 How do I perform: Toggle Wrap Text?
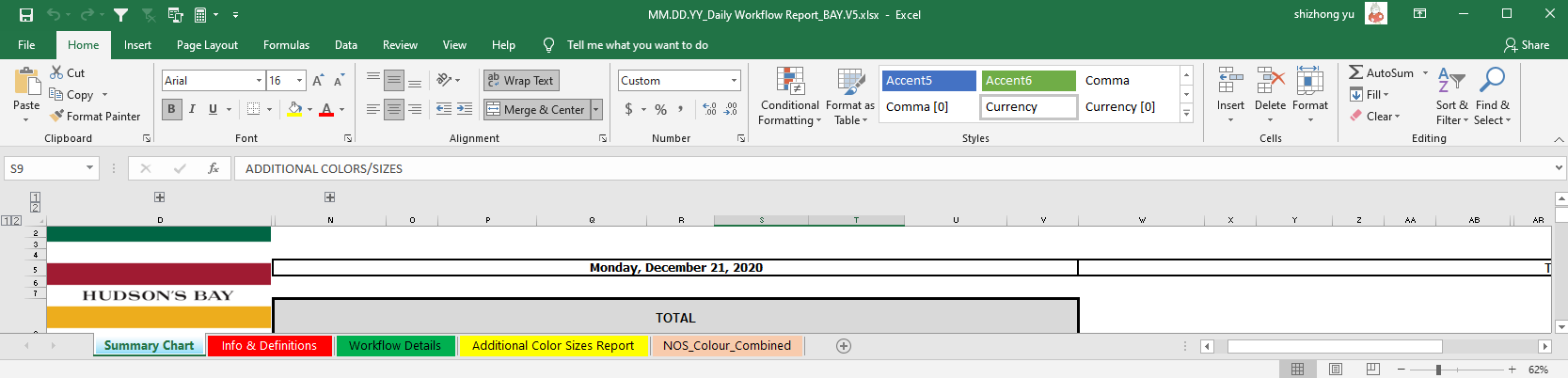pos(521,81)
